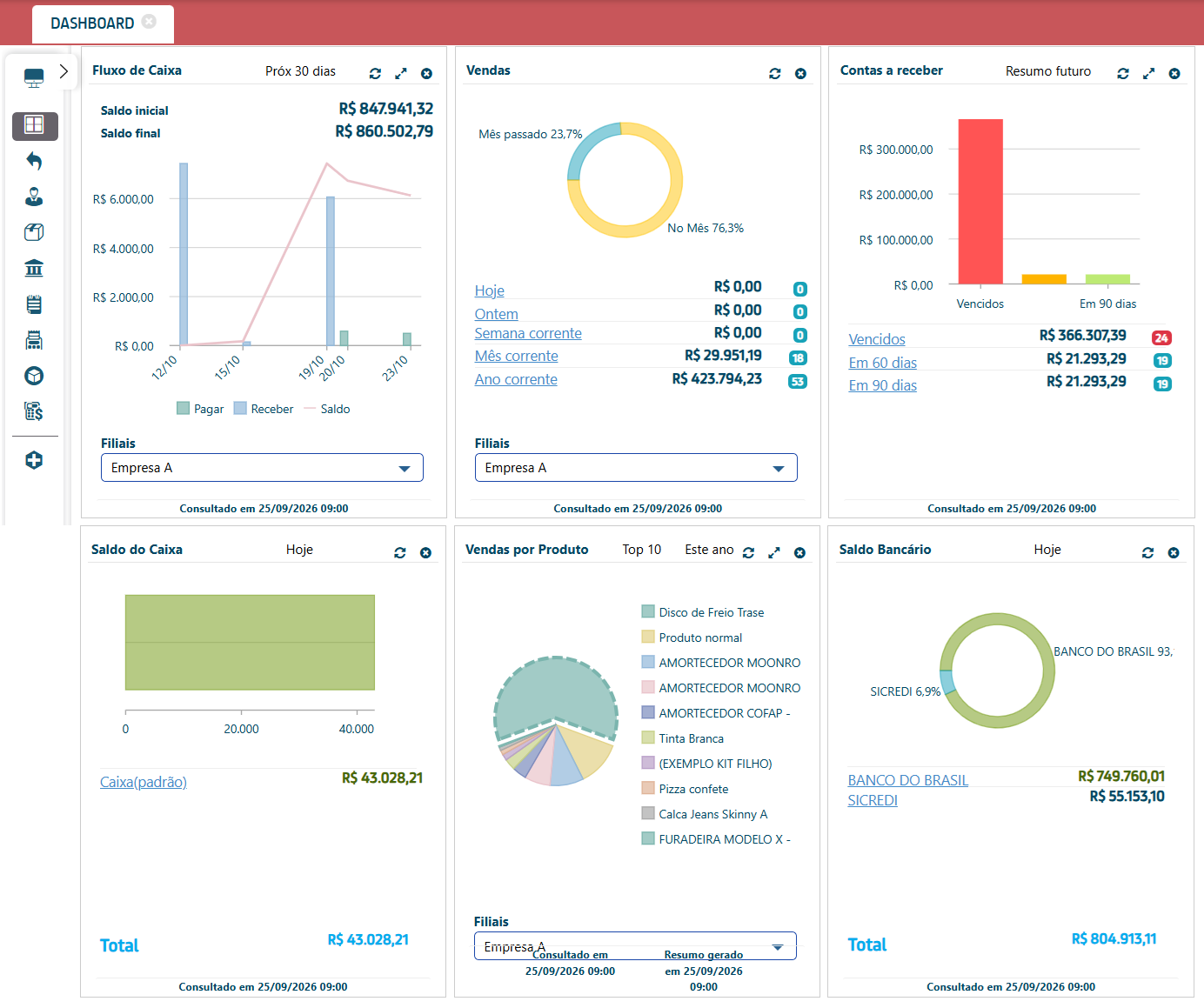
Task: Toggle Disco de Freio Trase legend entry
Action: [x=703, y=612]
